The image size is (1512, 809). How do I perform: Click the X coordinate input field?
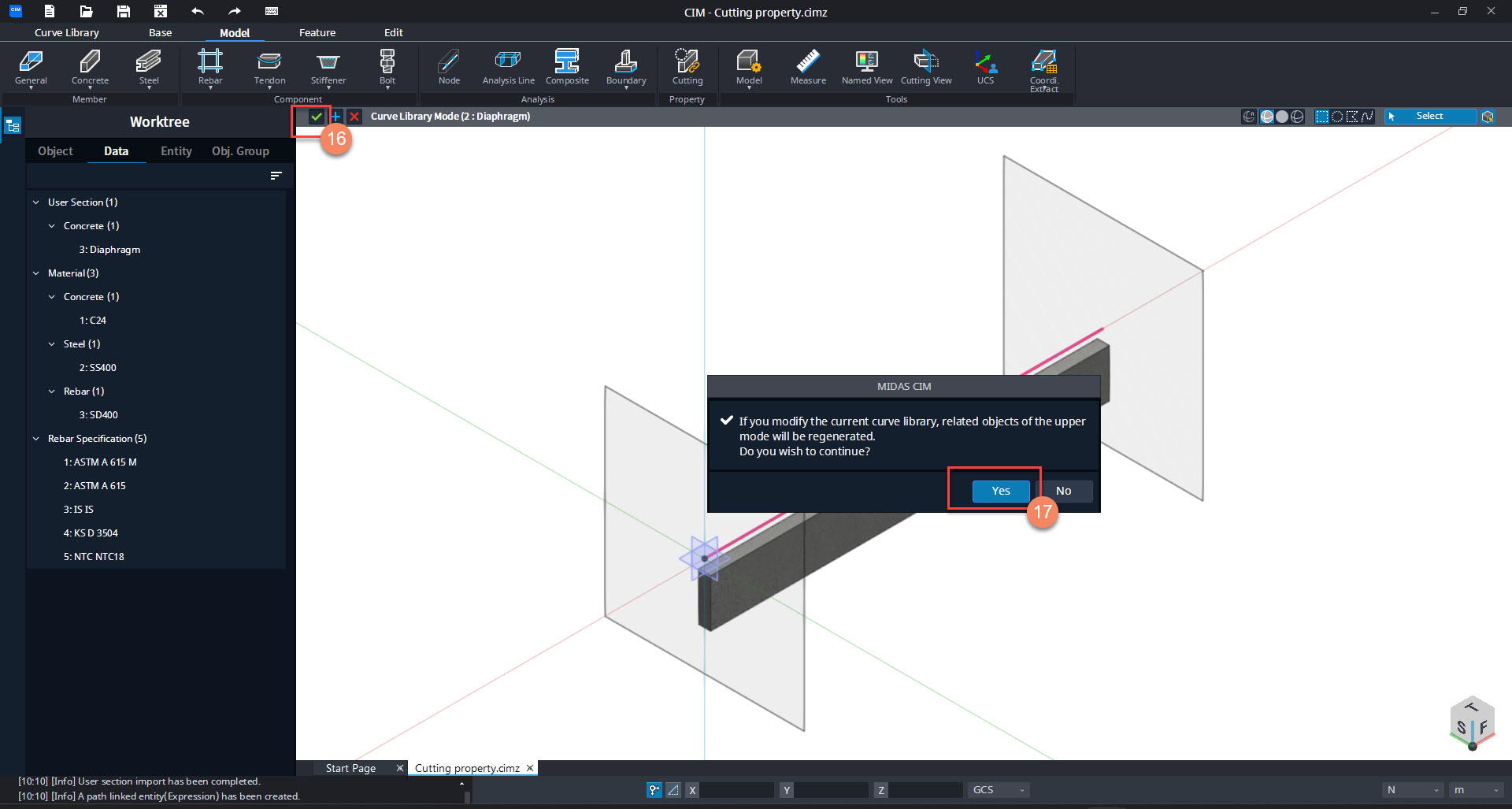pyautogui.click(x=737, y=789)
